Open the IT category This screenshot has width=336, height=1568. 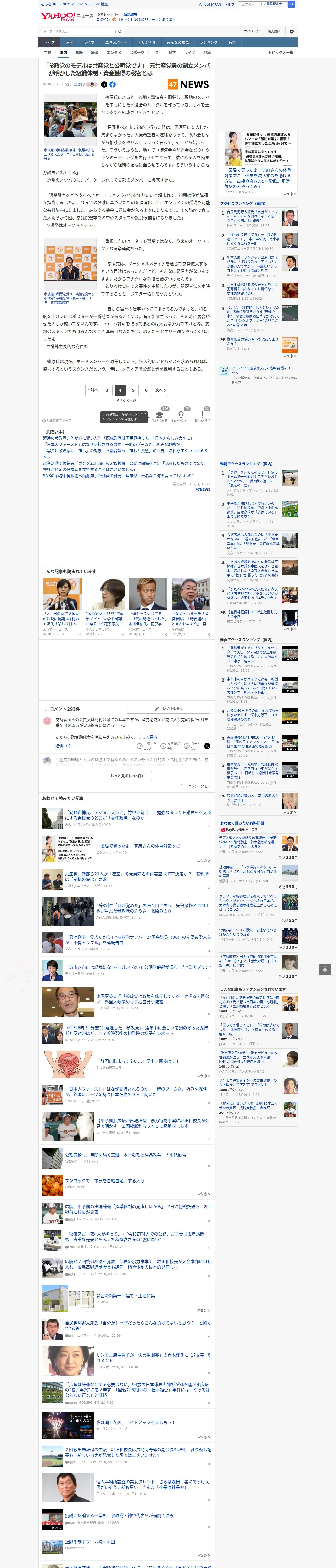tap(156, 52)
